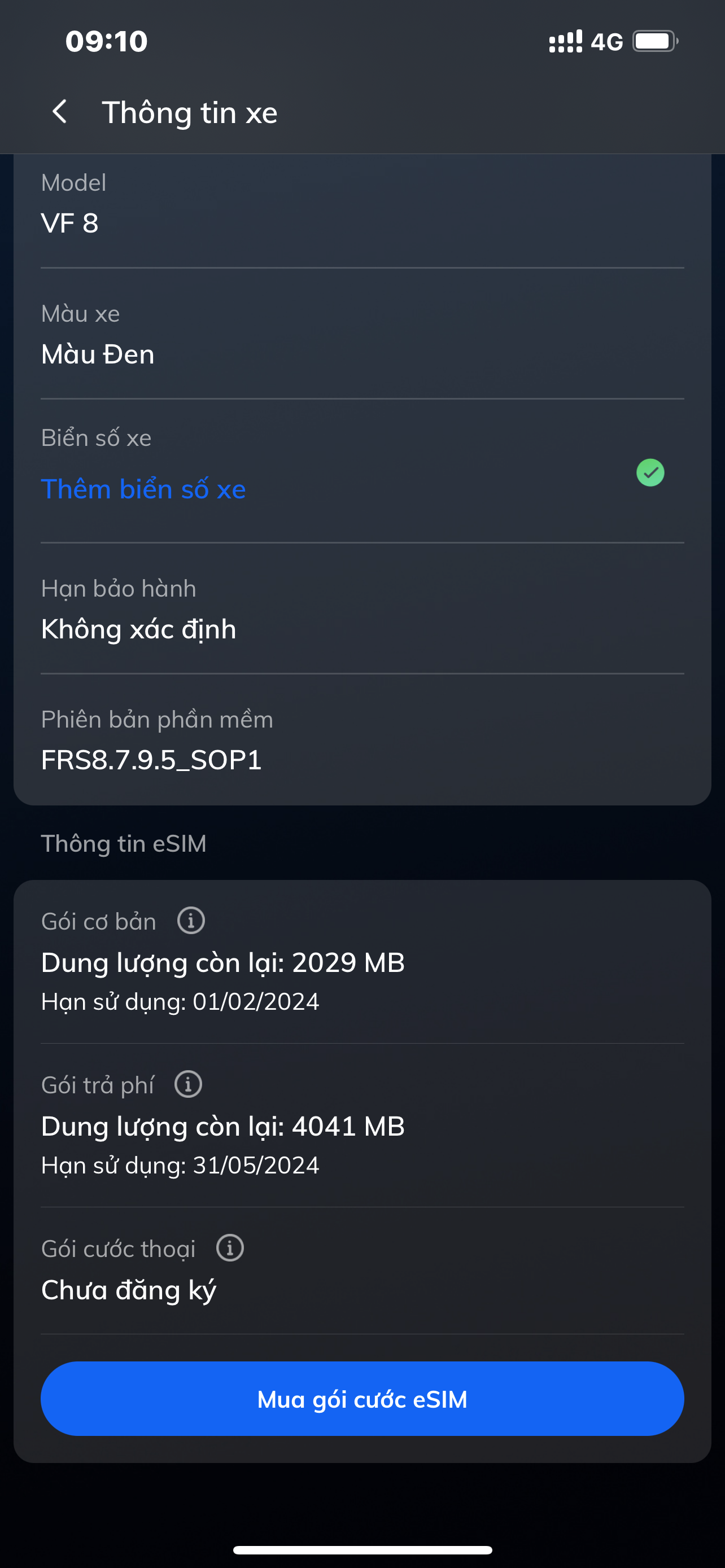Tap the back arrow icon
This screenshot has height=1568, width=725.
tap(60, 112)
